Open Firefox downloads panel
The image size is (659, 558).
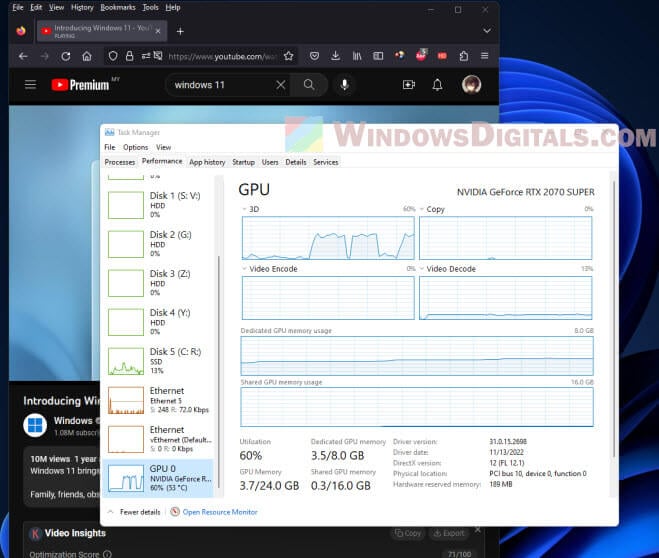335,56
